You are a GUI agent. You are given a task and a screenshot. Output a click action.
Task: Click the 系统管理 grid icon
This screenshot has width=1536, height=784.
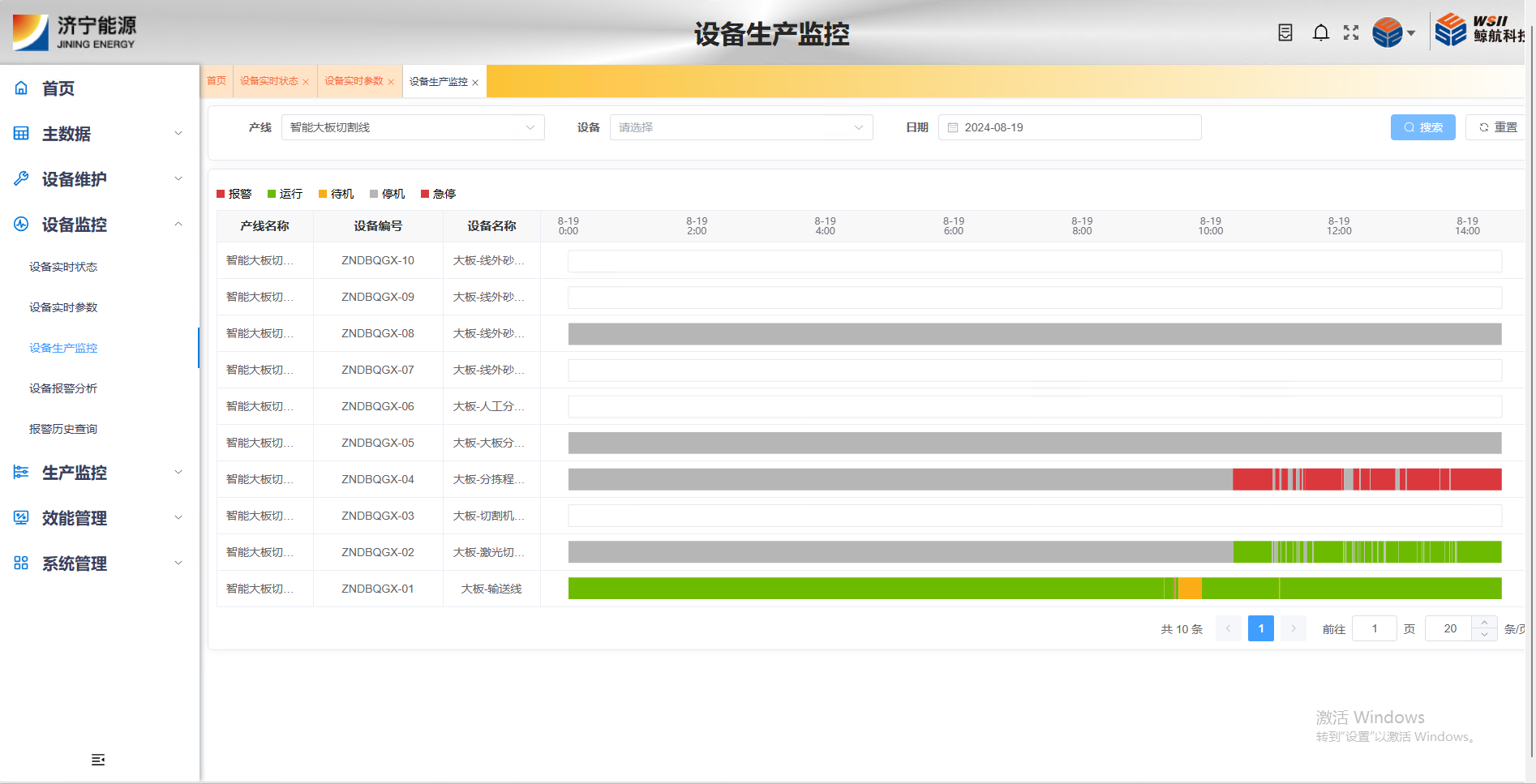point(21,563)
